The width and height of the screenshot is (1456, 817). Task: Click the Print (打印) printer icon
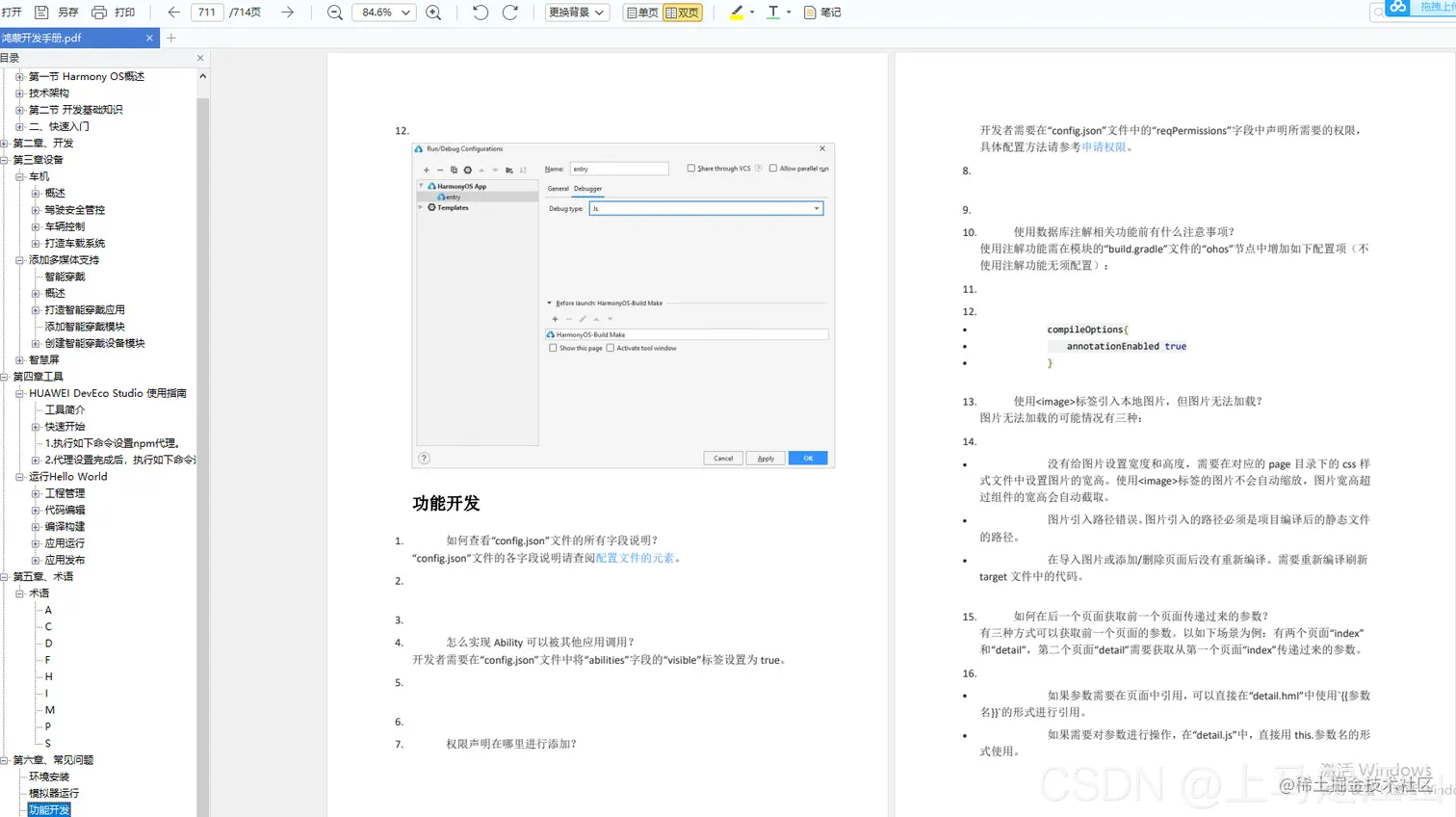[98, 13]
